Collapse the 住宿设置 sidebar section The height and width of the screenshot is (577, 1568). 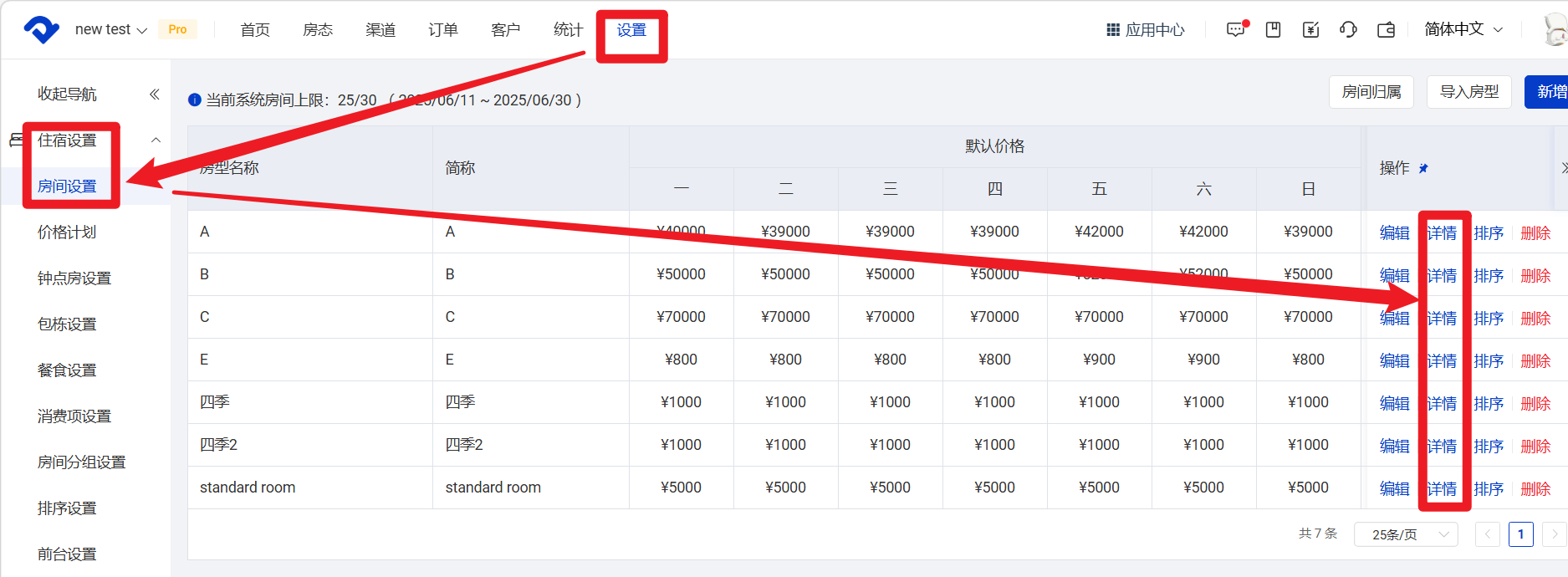pyautogui.click(x=156, y=140)
